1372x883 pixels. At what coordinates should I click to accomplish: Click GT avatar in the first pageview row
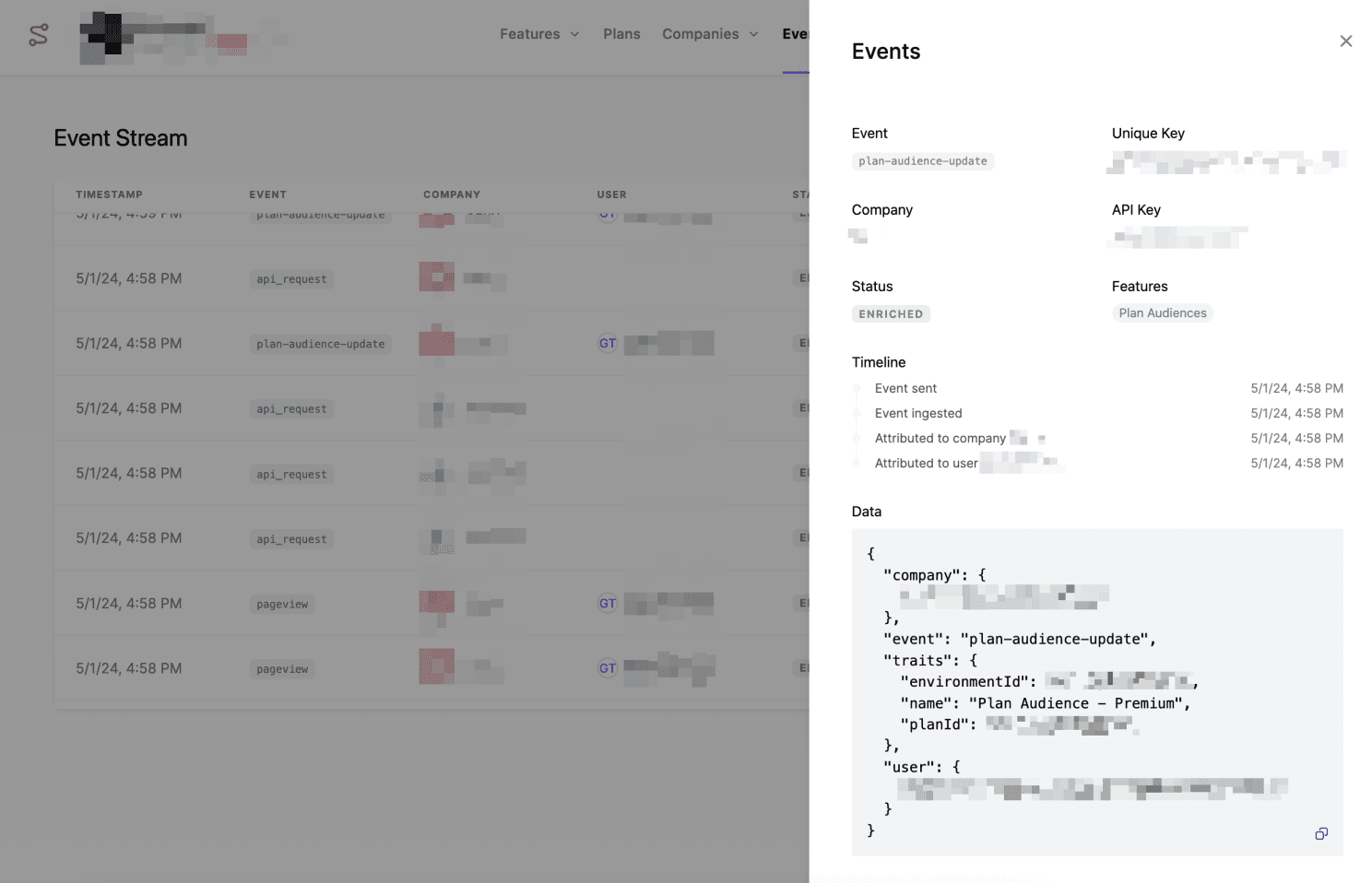click(x=608, y=604)
